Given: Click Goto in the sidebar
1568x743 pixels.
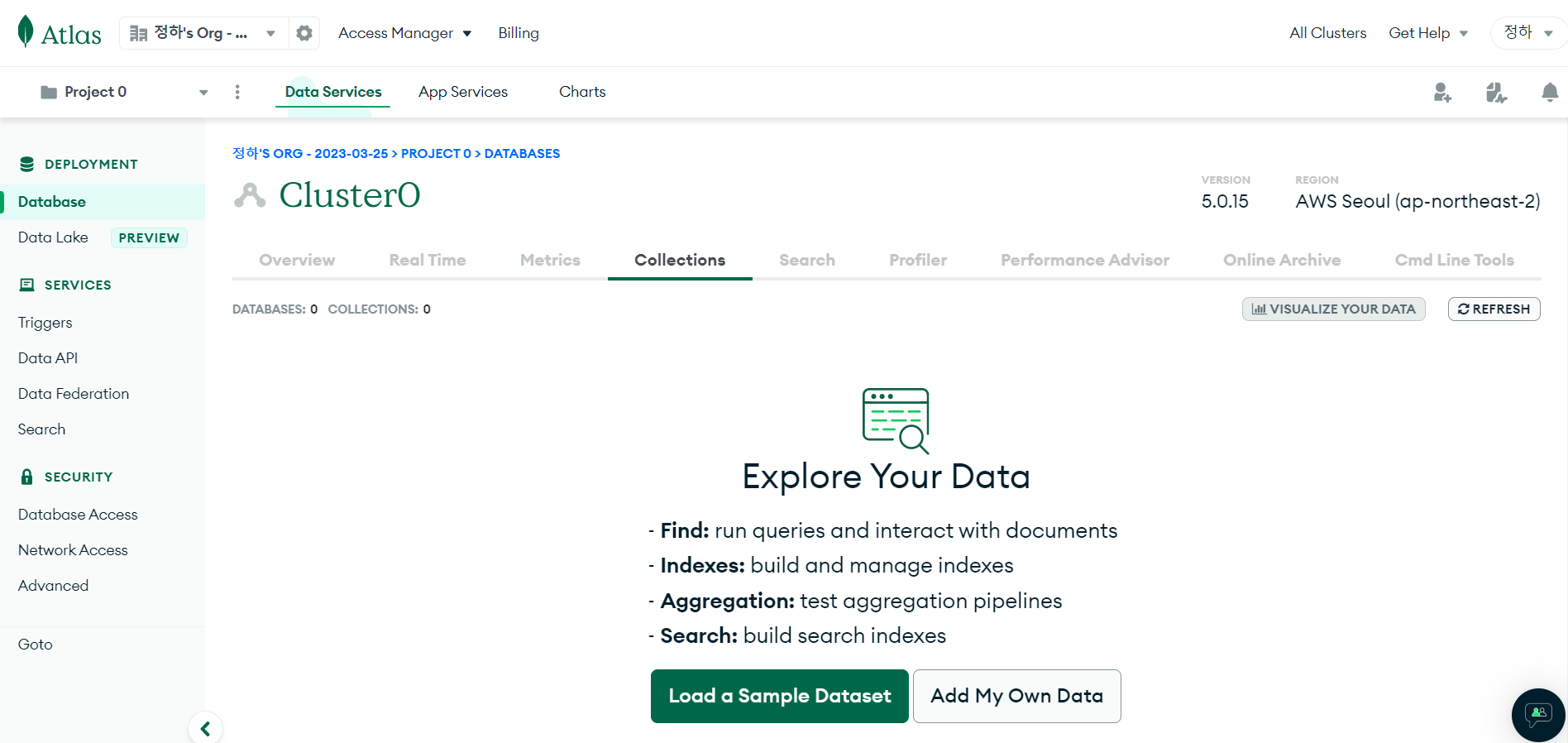Looking at the screenshot, I should pyautogui.click(x=35, y=645).
